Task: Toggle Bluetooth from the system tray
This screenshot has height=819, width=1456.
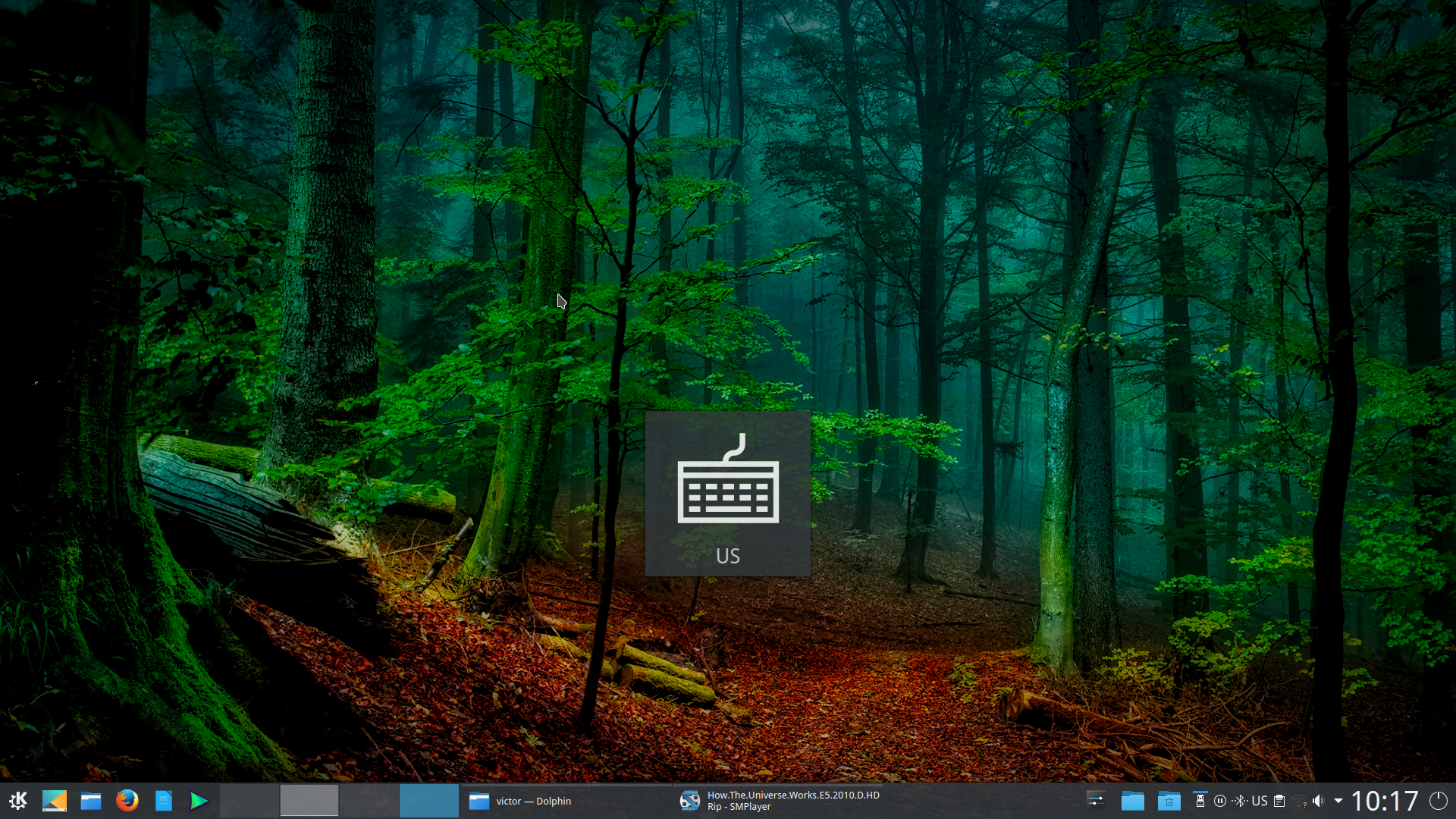Action: (1240, 801)
